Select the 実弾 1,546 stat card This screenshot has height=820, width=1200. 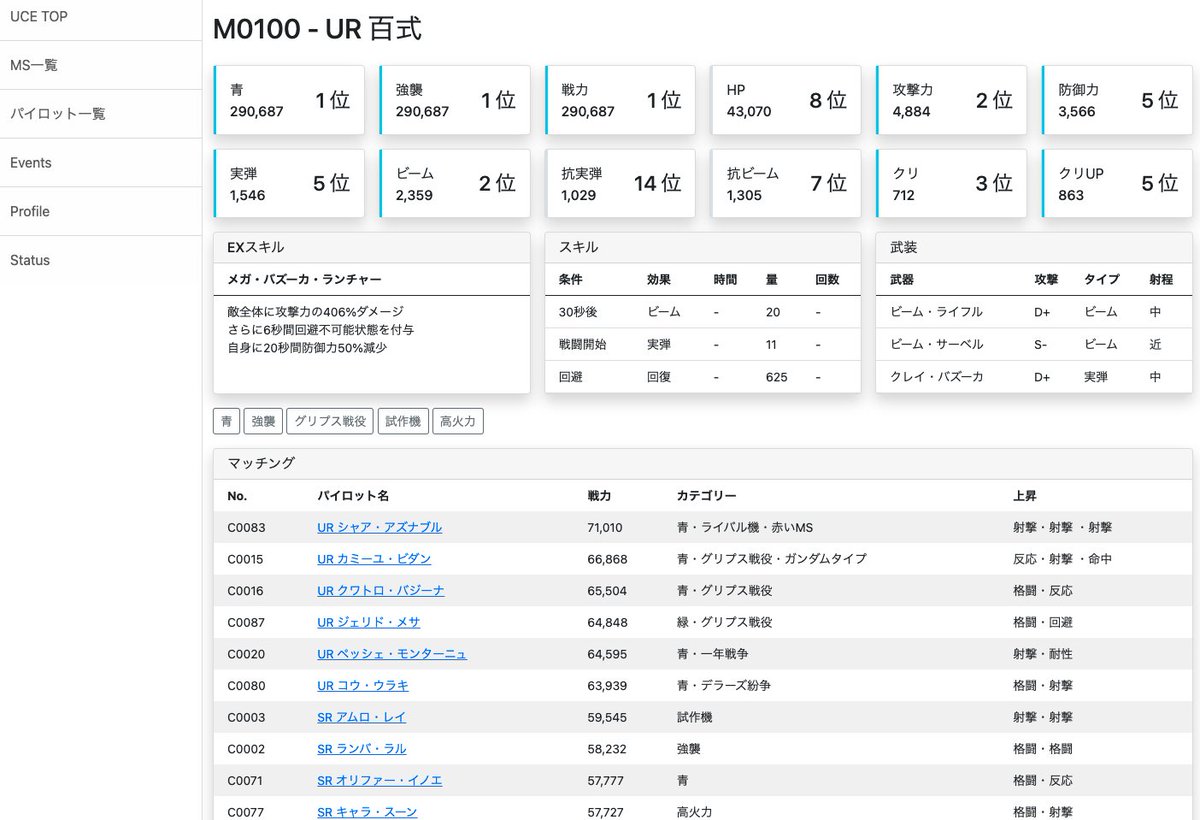coord(288,183)
